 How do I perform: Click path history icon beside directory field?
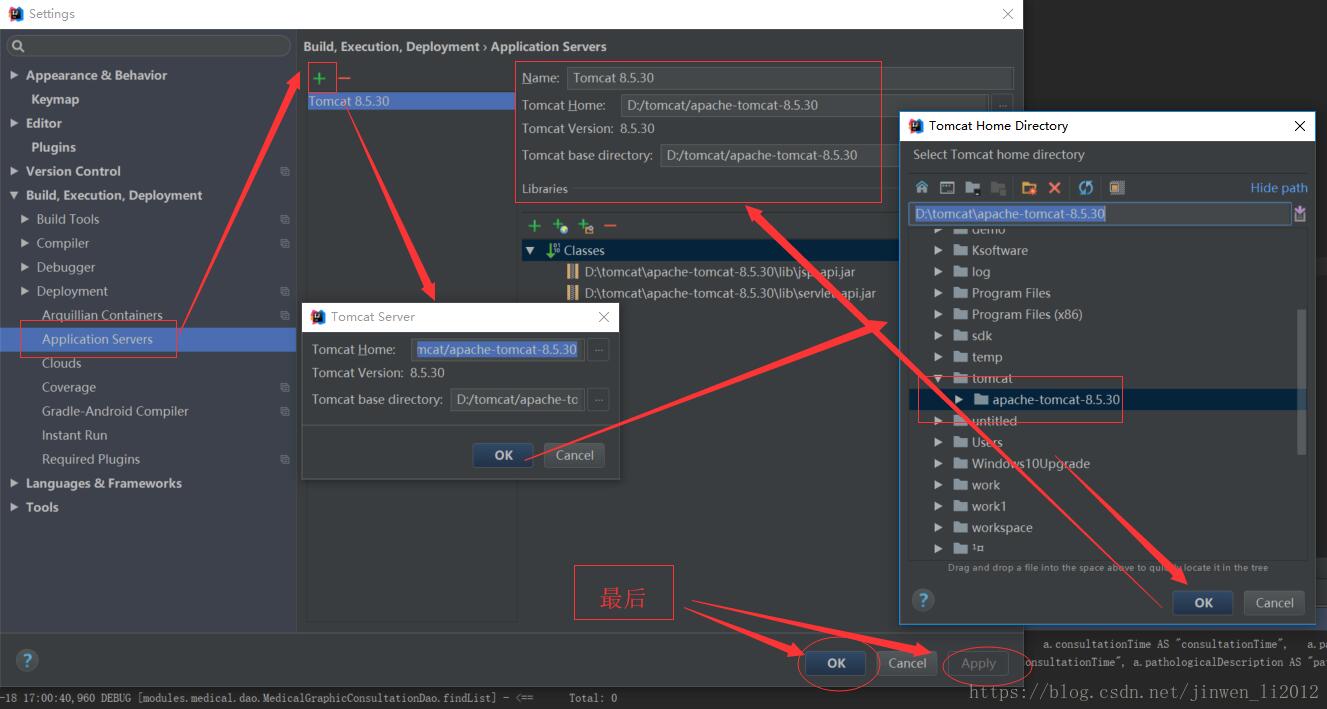[1299, 214]
